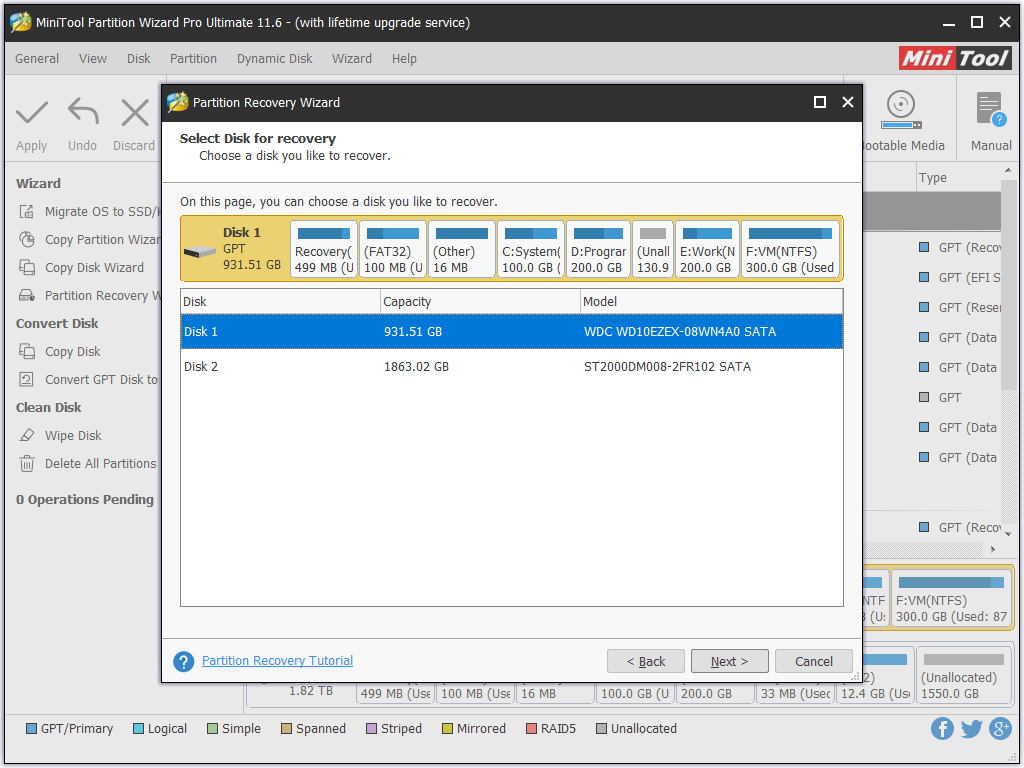This screenshot has height=768, width=1024.
Task: Click the Wipe Disk eraser icon
Action: click(x=27, y=436)
